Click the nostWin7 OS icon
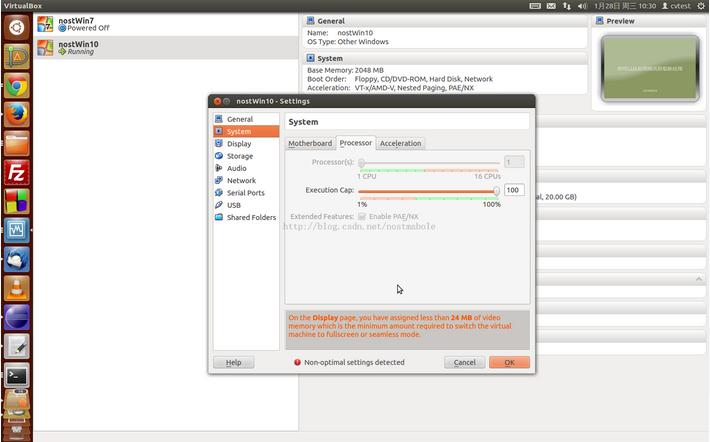This screenshot has height=442, width=710. 45,24
